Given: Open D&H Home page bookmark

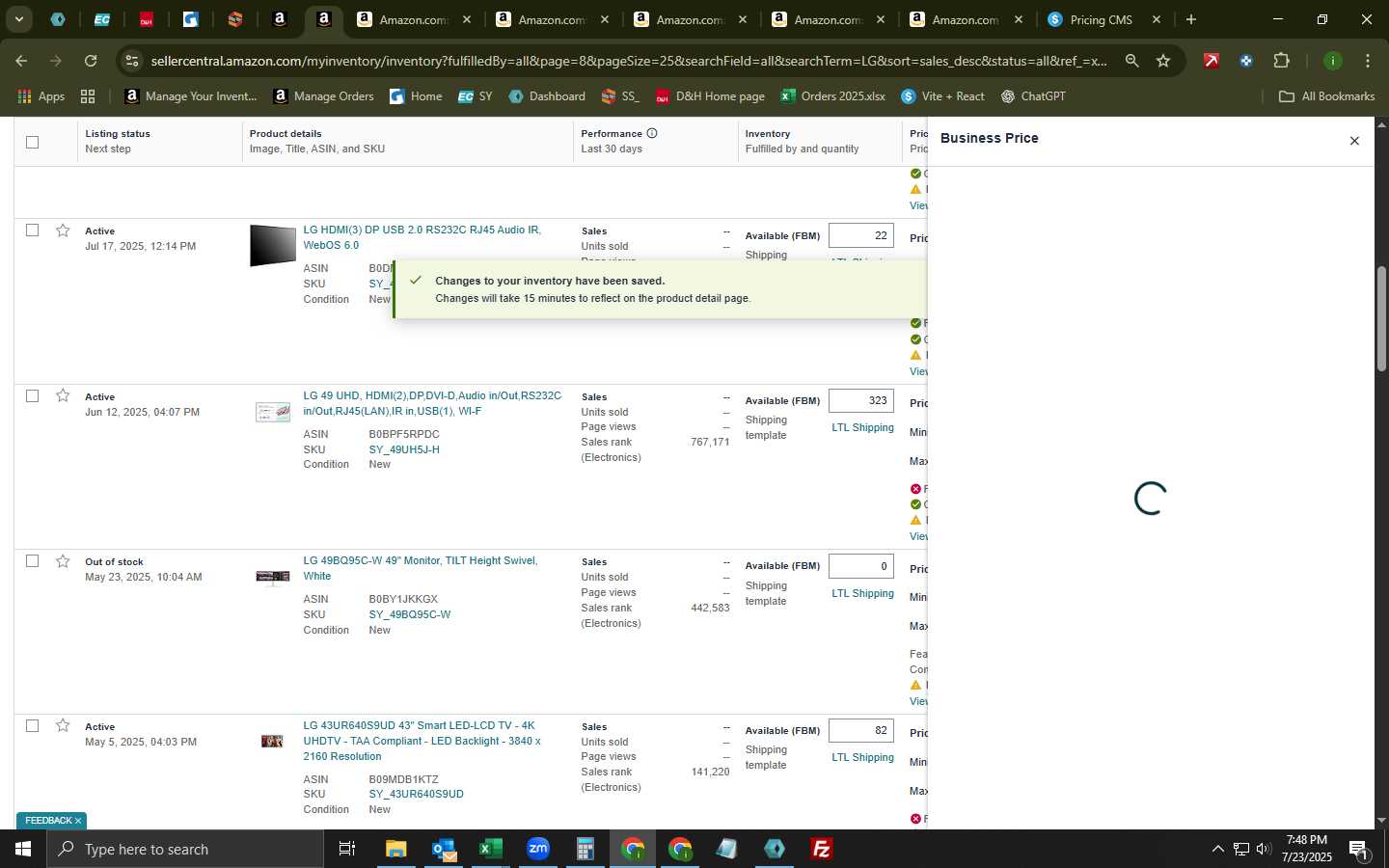Looking at the screenshot, I should tap(710, 96).
